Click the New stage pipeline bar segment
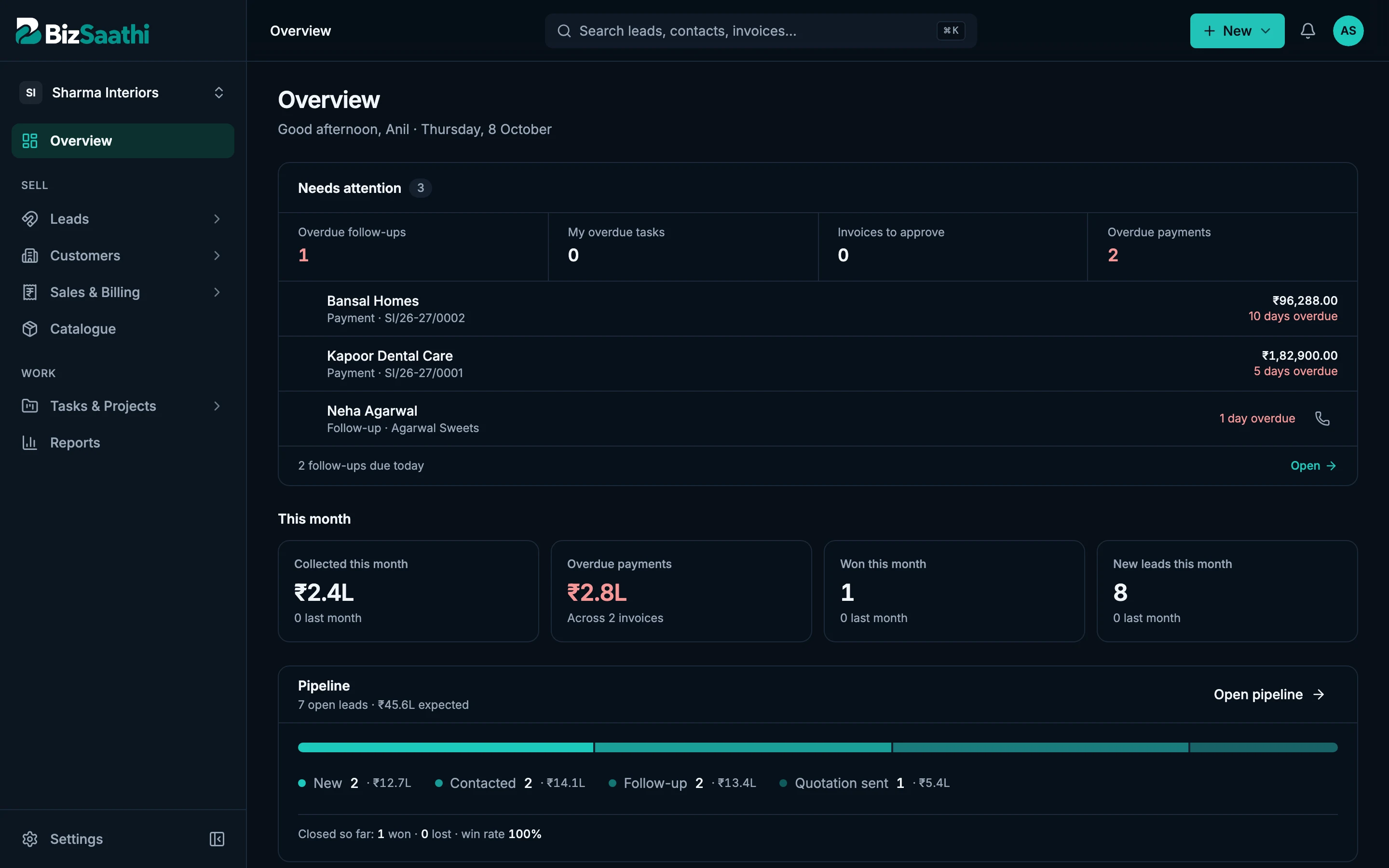This screenshot has height=868, width=1389. tap(446, 747)
